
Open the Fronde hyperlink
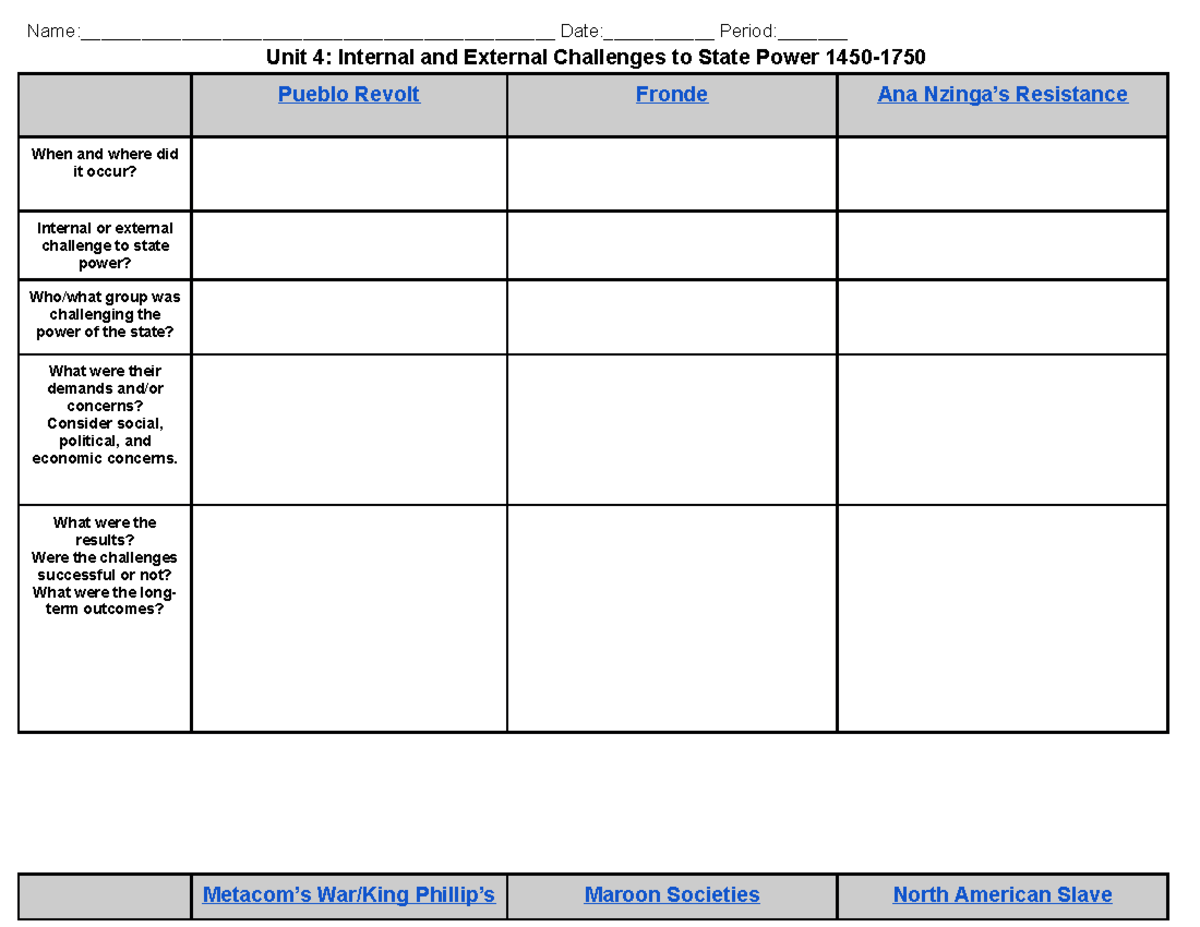click(x=671, y=94)
